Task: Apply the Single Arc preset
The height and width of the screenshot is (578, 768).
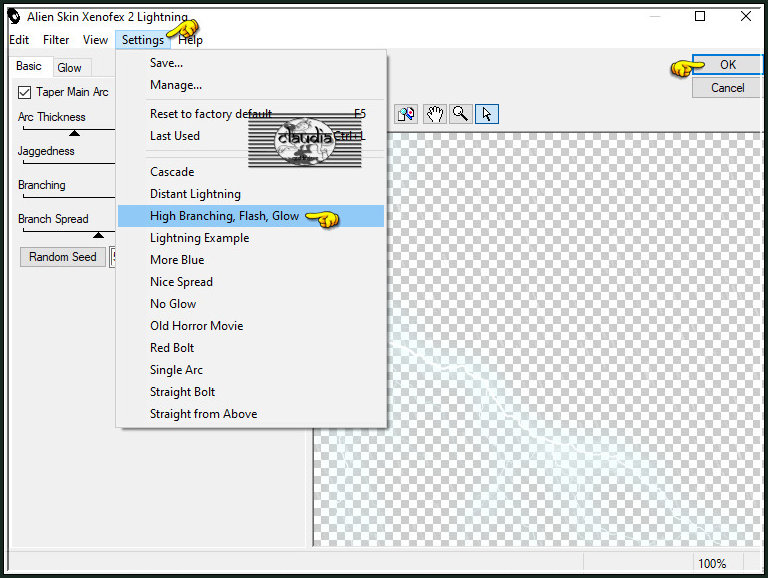Action: pyautogui.click(x=251, y=370)
